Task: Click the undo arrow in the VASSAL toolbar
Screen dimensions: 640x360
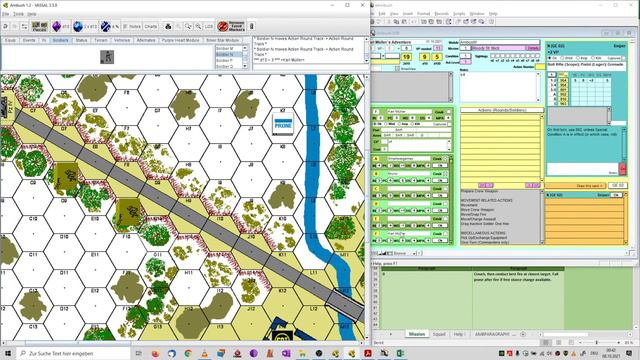Action: pyautogui.click(x=5, y=27)
